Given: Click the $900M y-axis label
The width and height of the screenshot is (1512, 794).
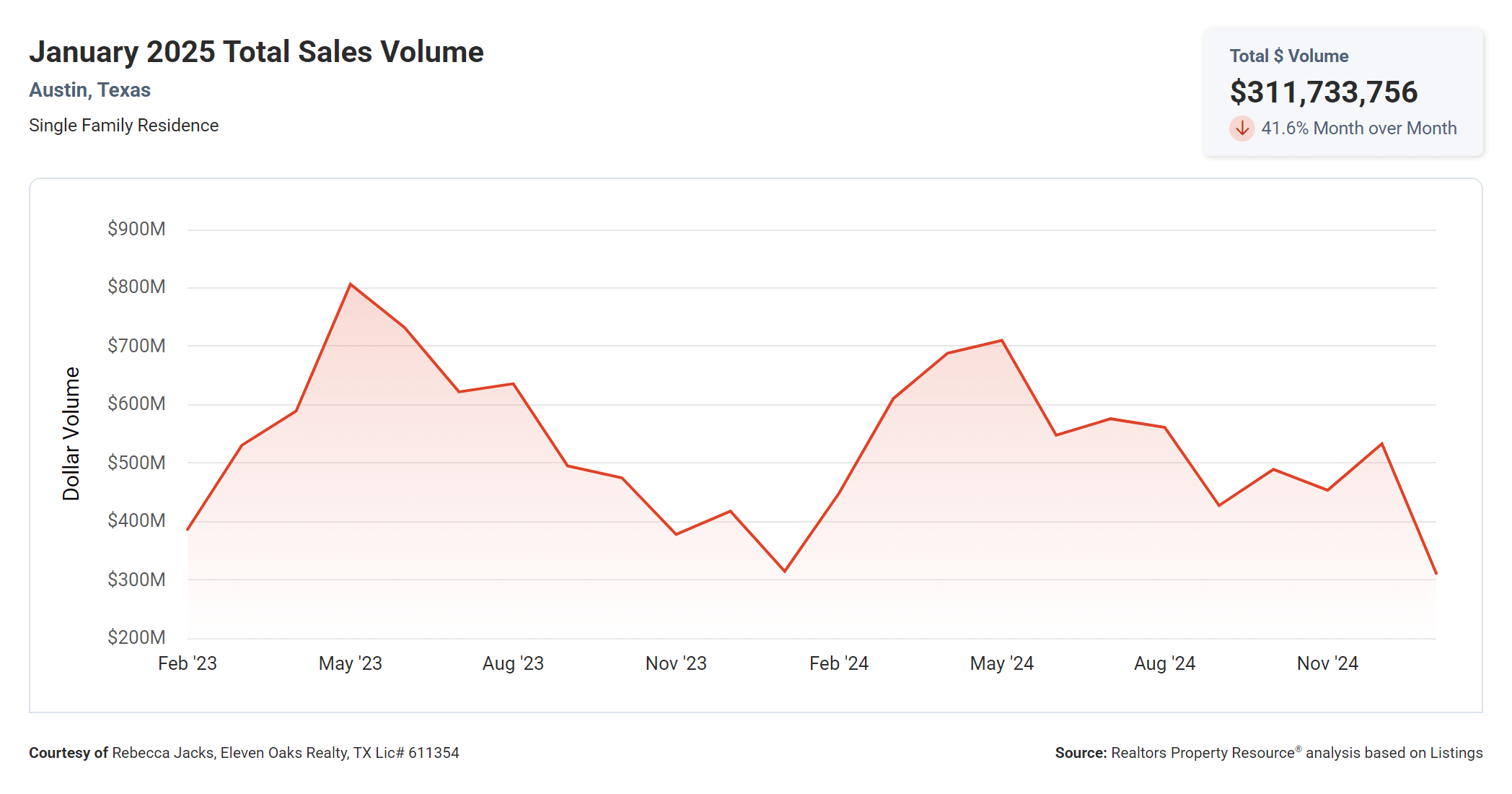Looking at the screenshot, I should point(136,229).
